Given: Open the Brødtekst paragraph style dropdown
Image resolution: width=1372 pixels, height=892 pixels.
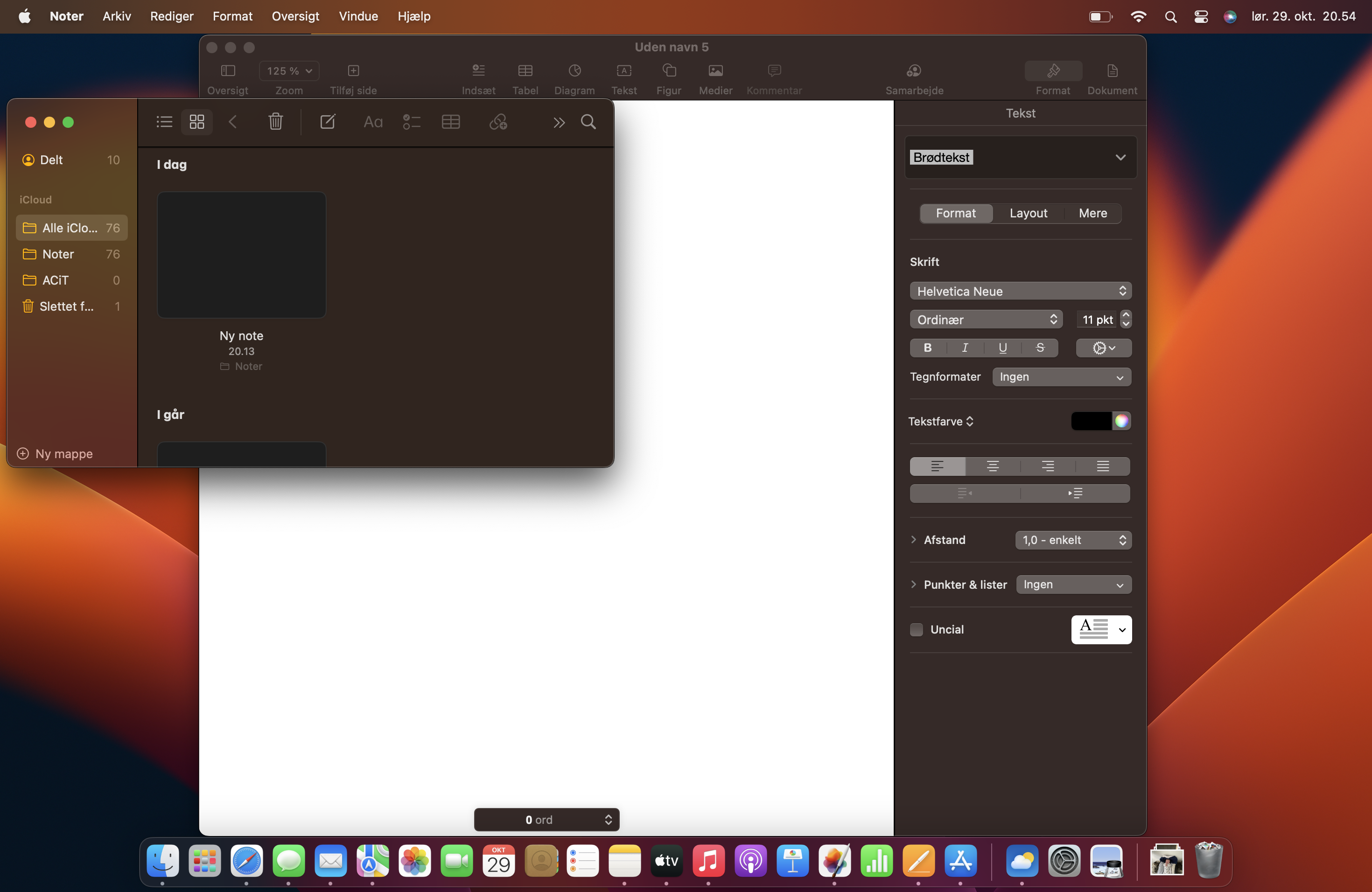Looking at the screenshot, I should click(1120, 157).
